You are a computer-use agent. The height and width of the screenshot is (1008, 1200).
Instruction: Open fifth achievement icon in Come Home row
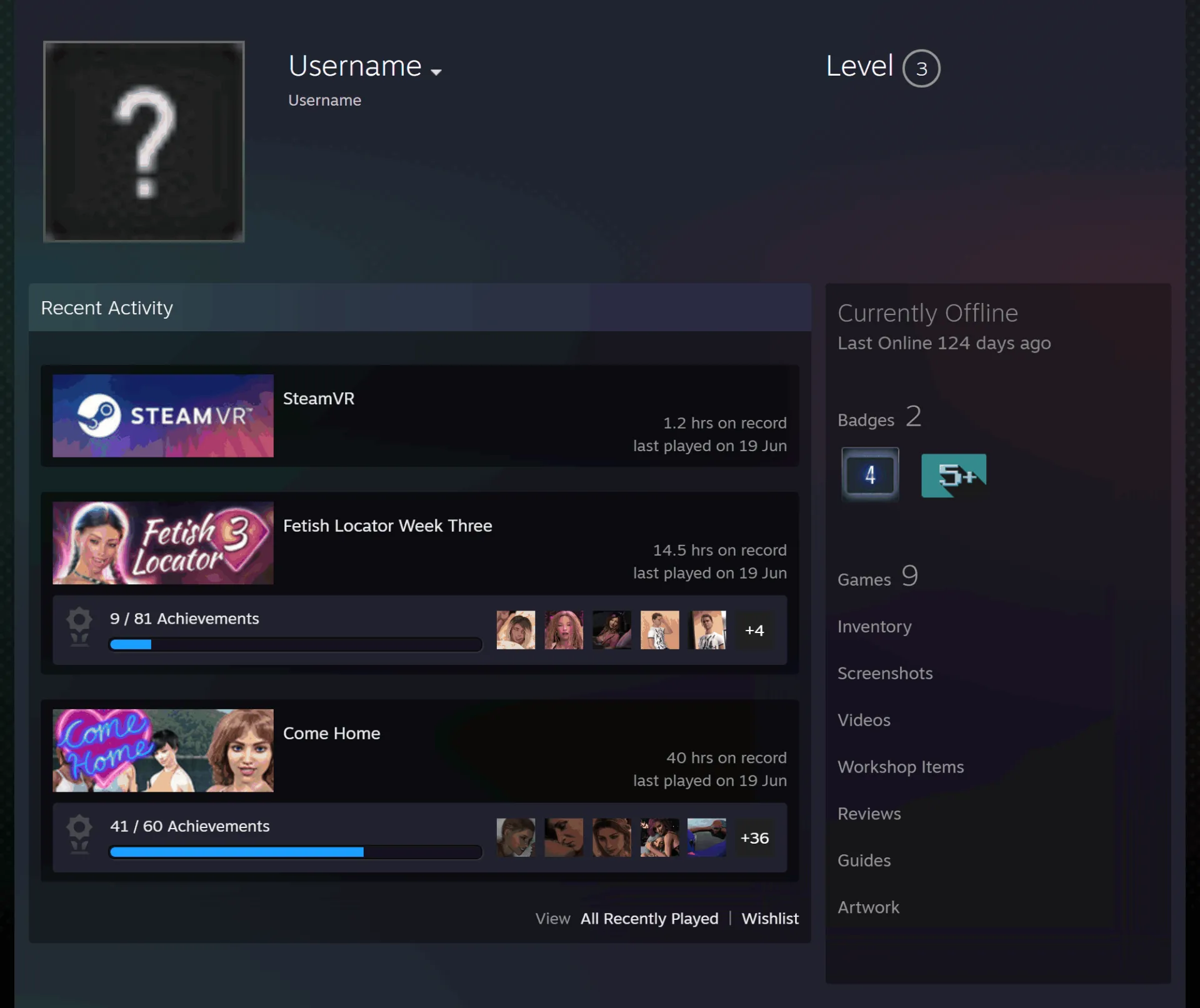point(707,837)
